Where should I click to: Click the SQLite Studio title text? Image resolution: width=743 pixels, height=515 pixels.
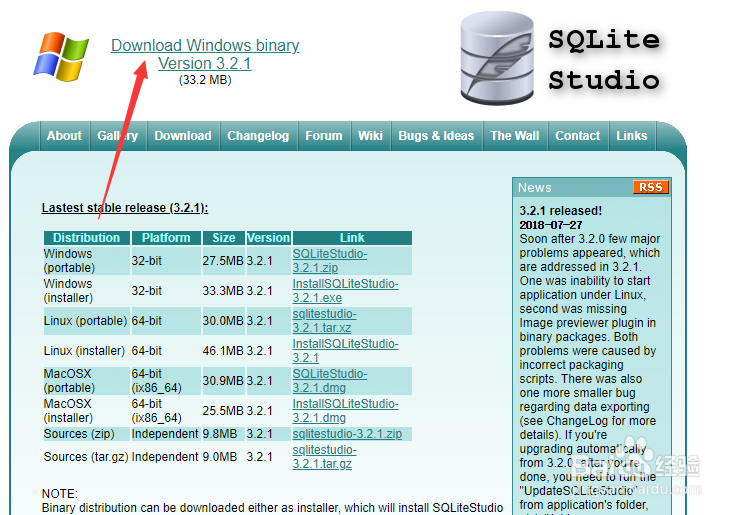604,60
